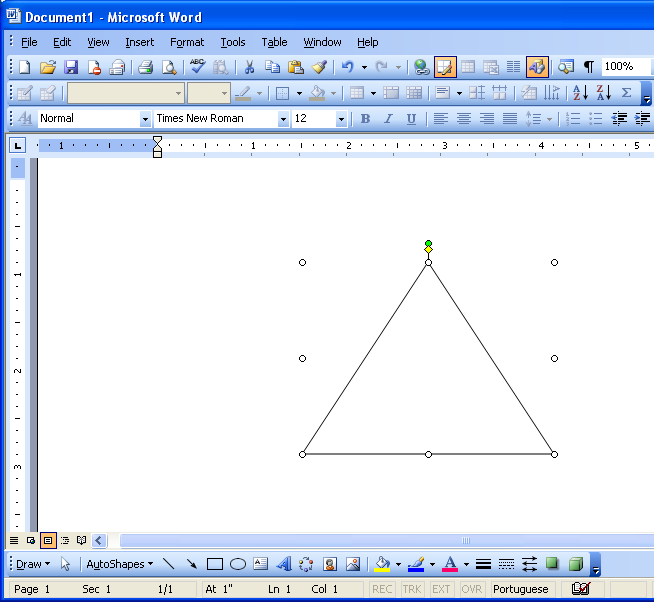
Task: Click the 100% zoom input field
Action: point(626,66)
